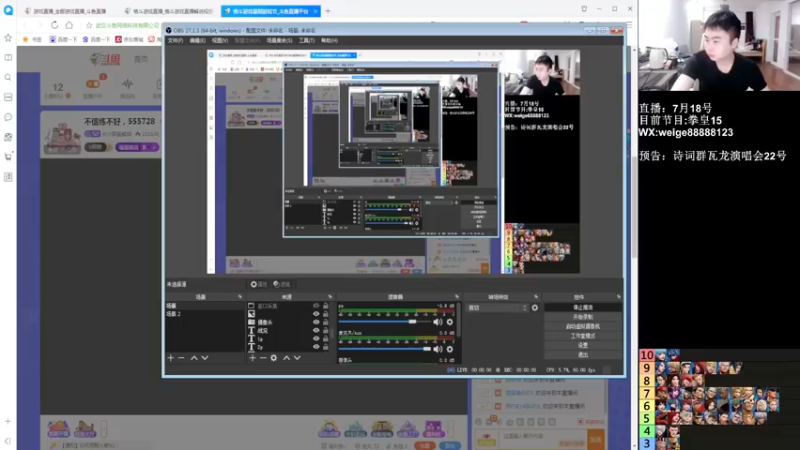
Task: Open a new browser tab with plus icon
Action: pyautogui.click(x=328, y=11)
